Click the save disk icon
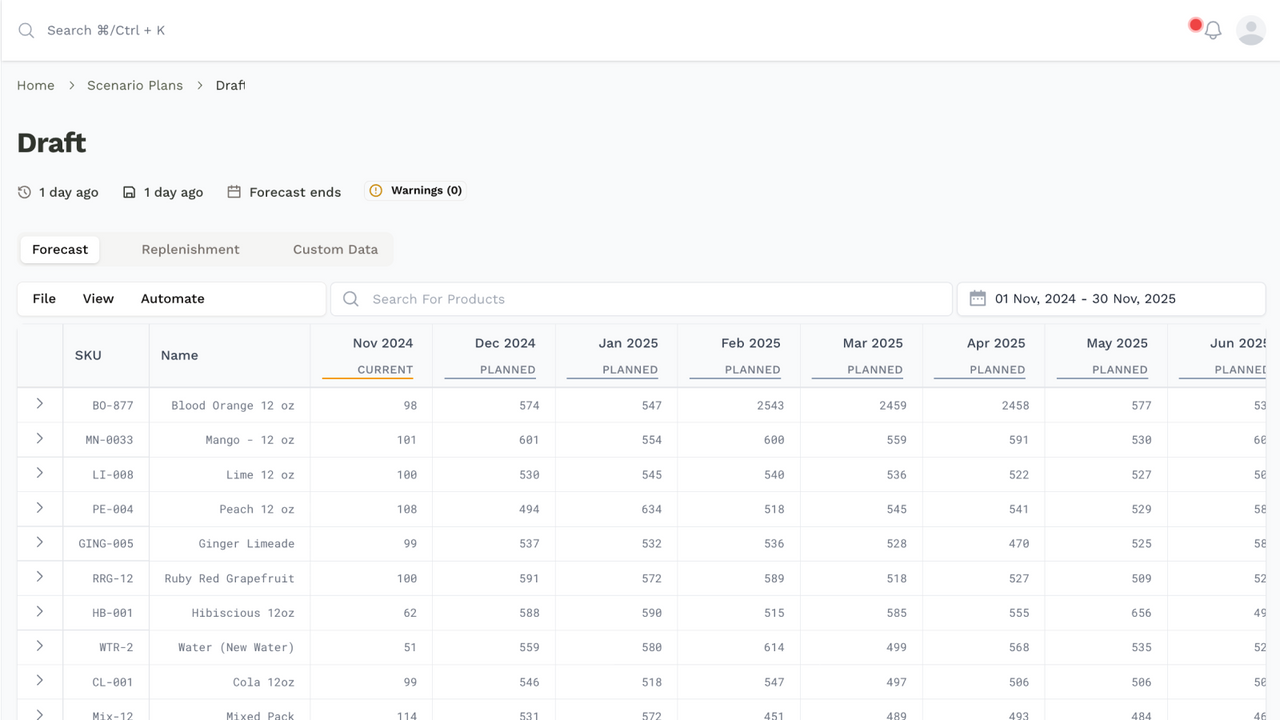 (x=129, y=192)
